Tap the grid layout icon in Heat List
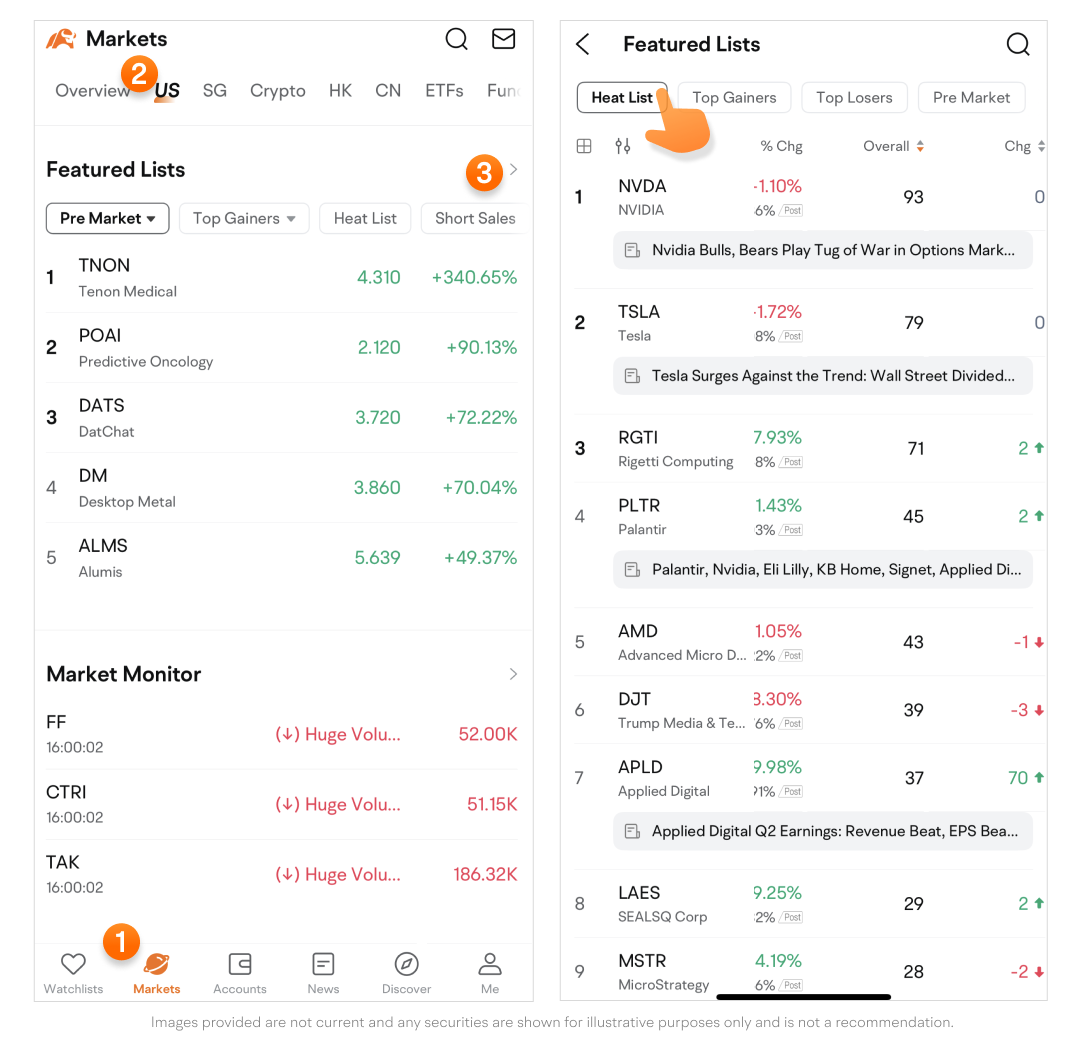Viewport: 1080px width, 1052px height. pyautogui.click(x=584, y=146)
